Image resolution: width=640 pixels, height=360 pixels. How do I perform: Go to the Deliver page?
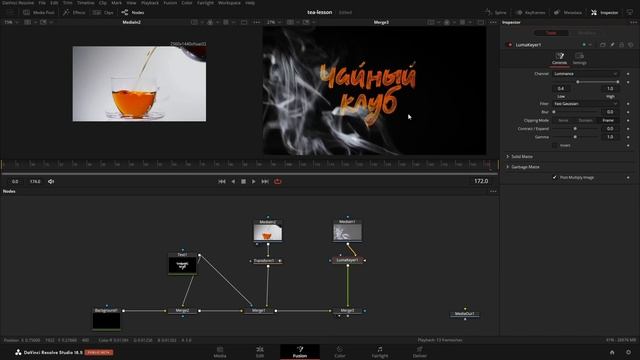(x=420, y=352)
